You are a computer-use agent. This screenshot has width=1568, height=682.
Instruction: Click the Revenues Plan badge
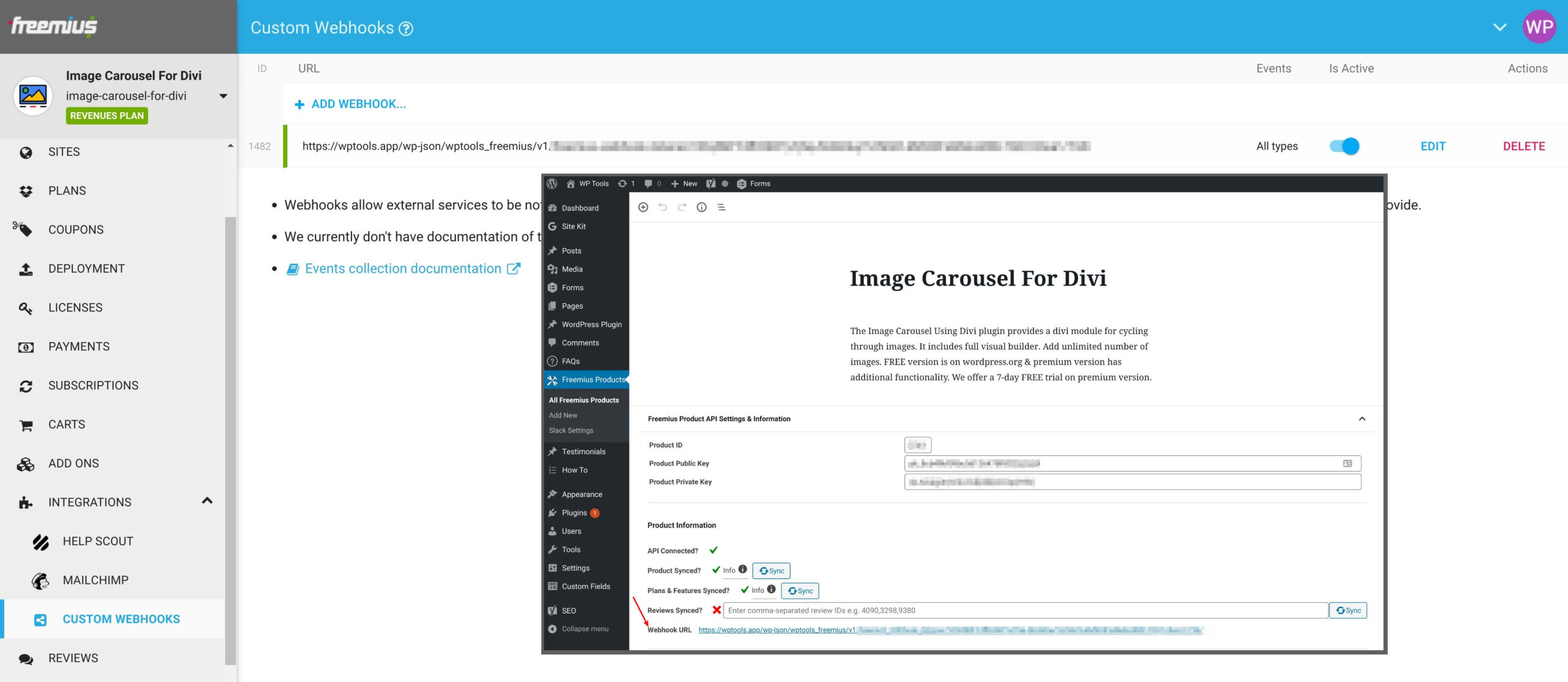click(107, 116)
